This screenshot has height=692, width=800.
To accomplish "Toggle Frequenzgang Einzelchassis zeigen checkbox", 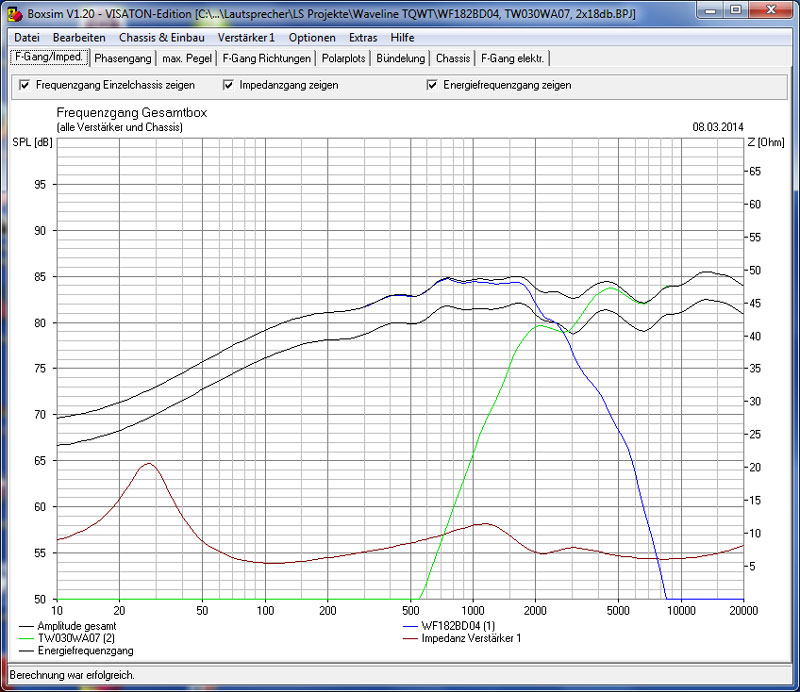I will pyautogui.click(x=25, y=86).
